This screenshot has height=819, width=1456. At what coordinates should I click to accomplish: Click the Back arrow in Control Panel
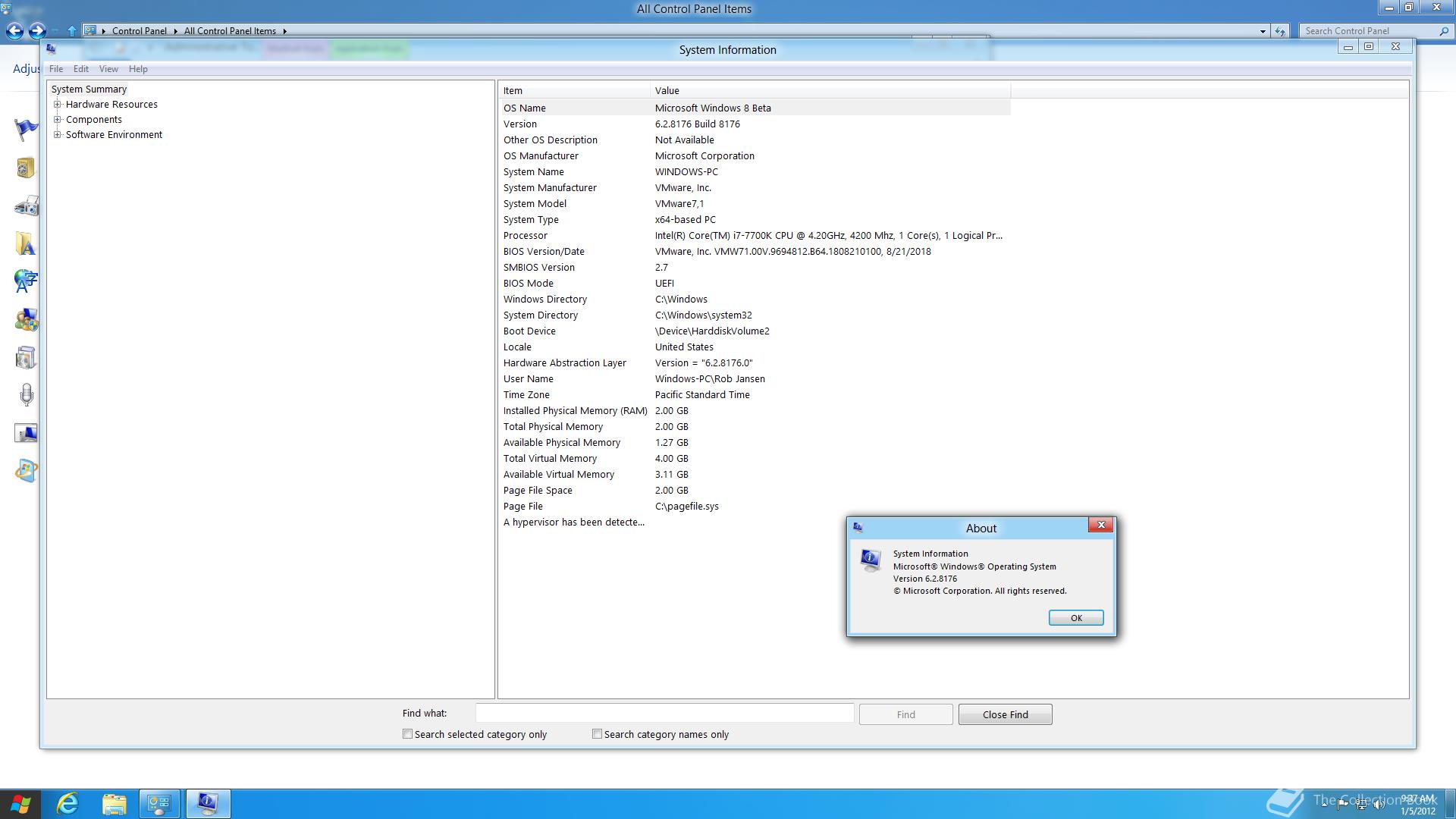[14, 30]
